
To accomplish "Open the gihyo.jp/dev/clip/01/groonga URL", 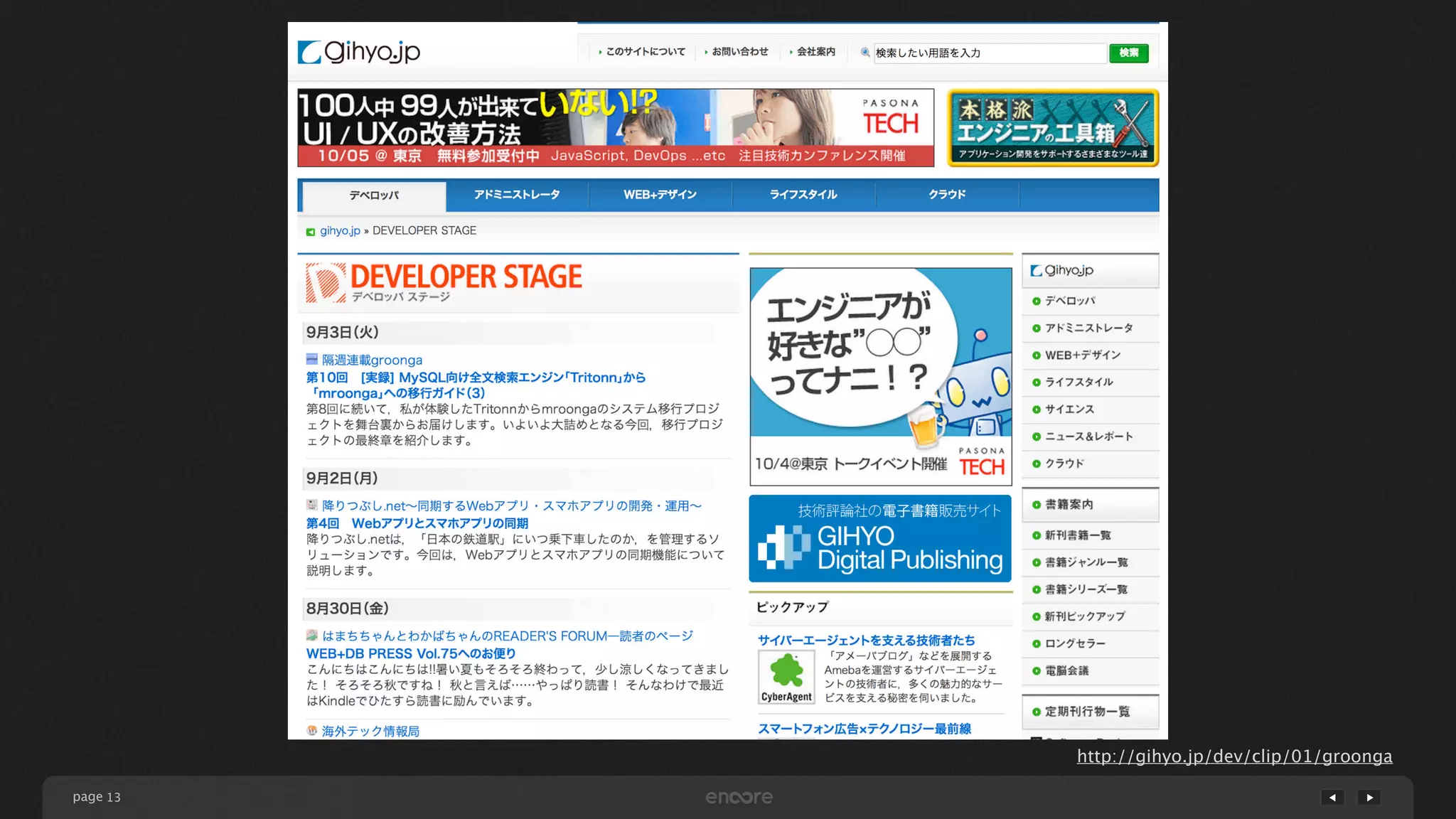I will point(1234,756).
